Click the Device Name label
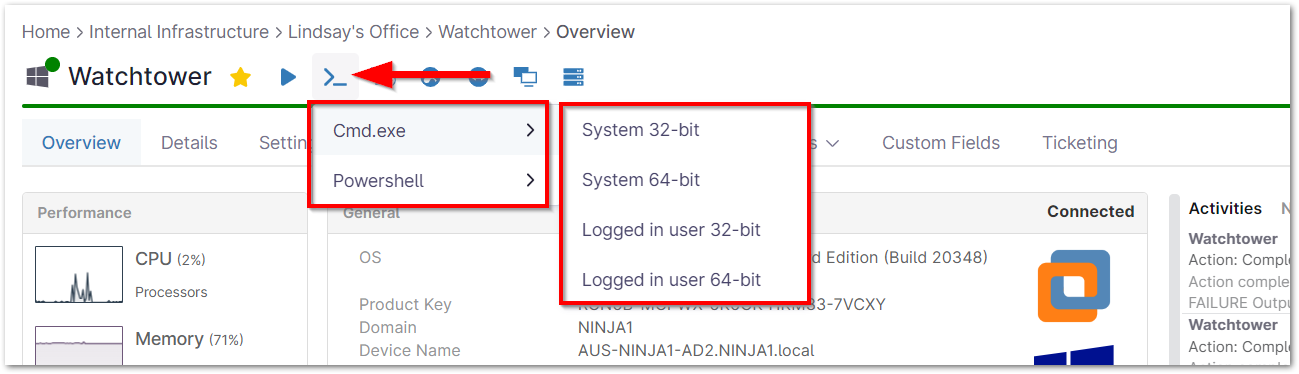1299x374 pixels. click(x=410, y=350)
